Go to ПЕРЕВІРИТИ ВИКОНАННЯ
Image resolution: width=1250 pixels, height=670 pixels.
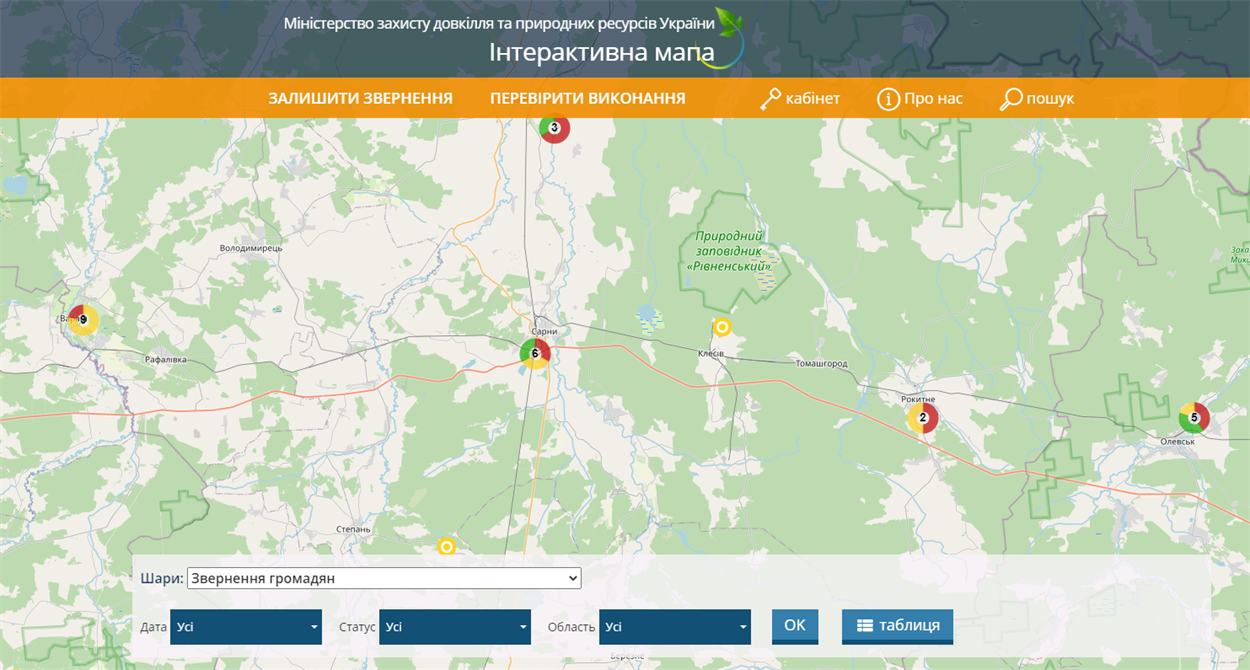click(x=588, y=98)
